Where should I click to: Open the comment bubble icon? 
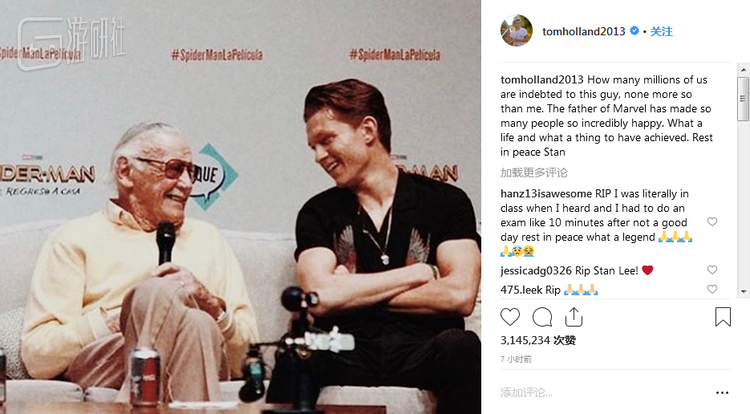[542, 317]
